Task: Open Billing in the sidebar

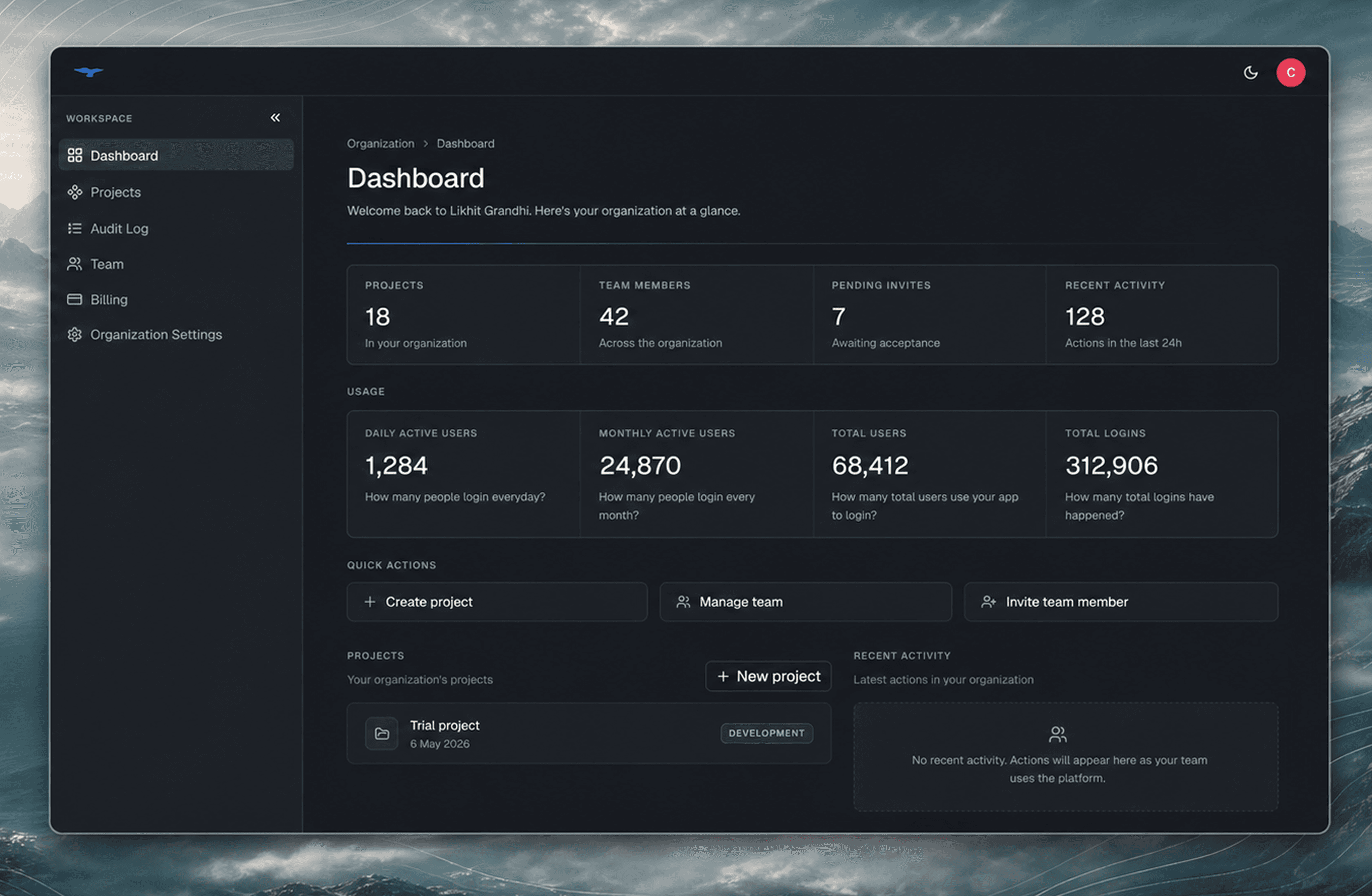Action: click(176, 299)
